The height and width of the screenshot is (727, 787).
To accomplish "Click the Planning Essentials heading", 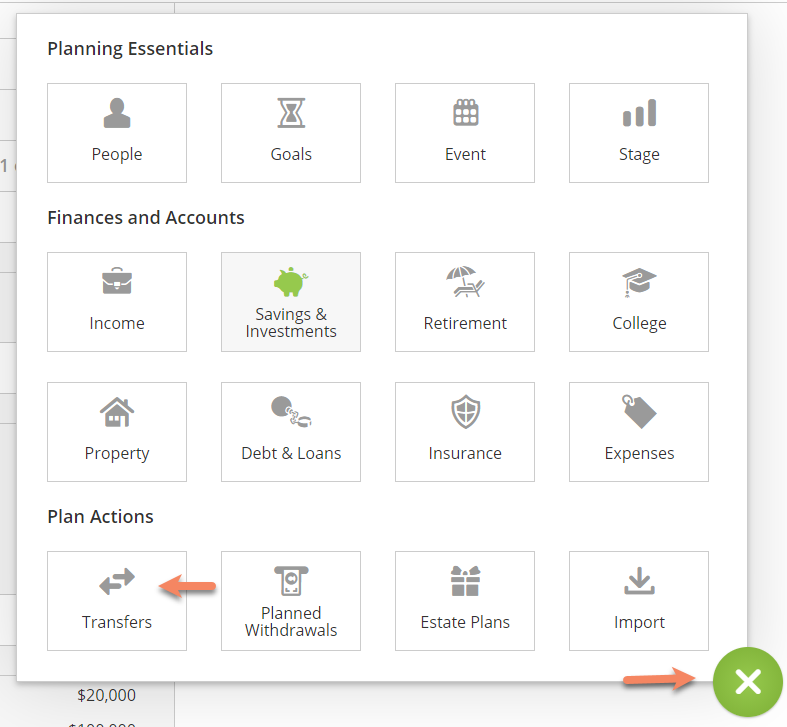I will [130, 49].
